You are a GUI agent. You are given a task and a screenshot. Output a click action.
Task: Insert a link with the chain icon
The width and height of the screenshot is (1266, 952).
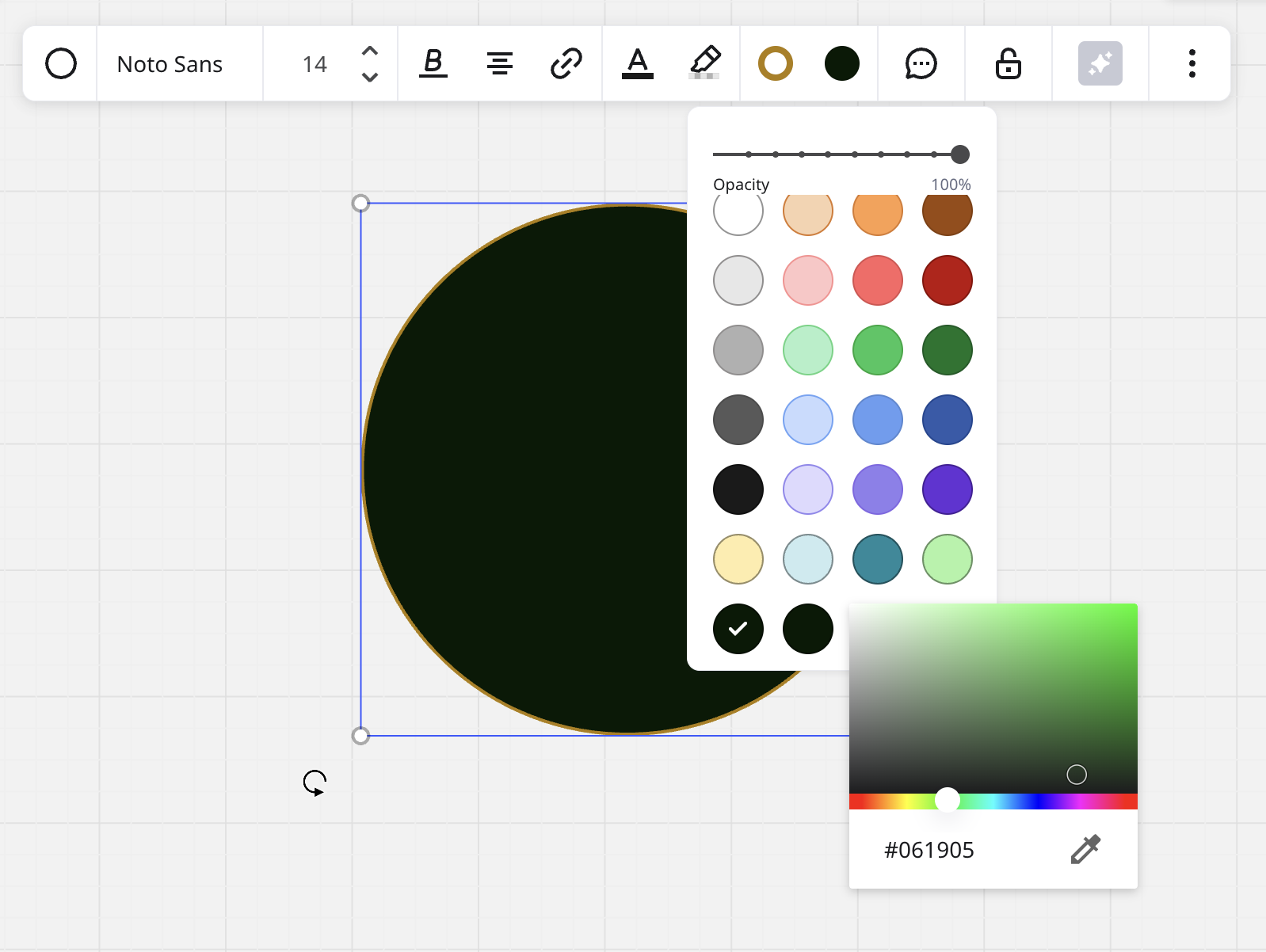coord(566,63)
